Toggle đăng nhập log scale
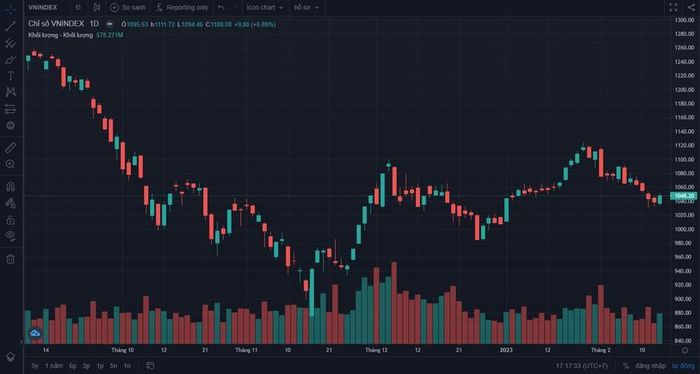The image size is (700, 374). point(650,366)
